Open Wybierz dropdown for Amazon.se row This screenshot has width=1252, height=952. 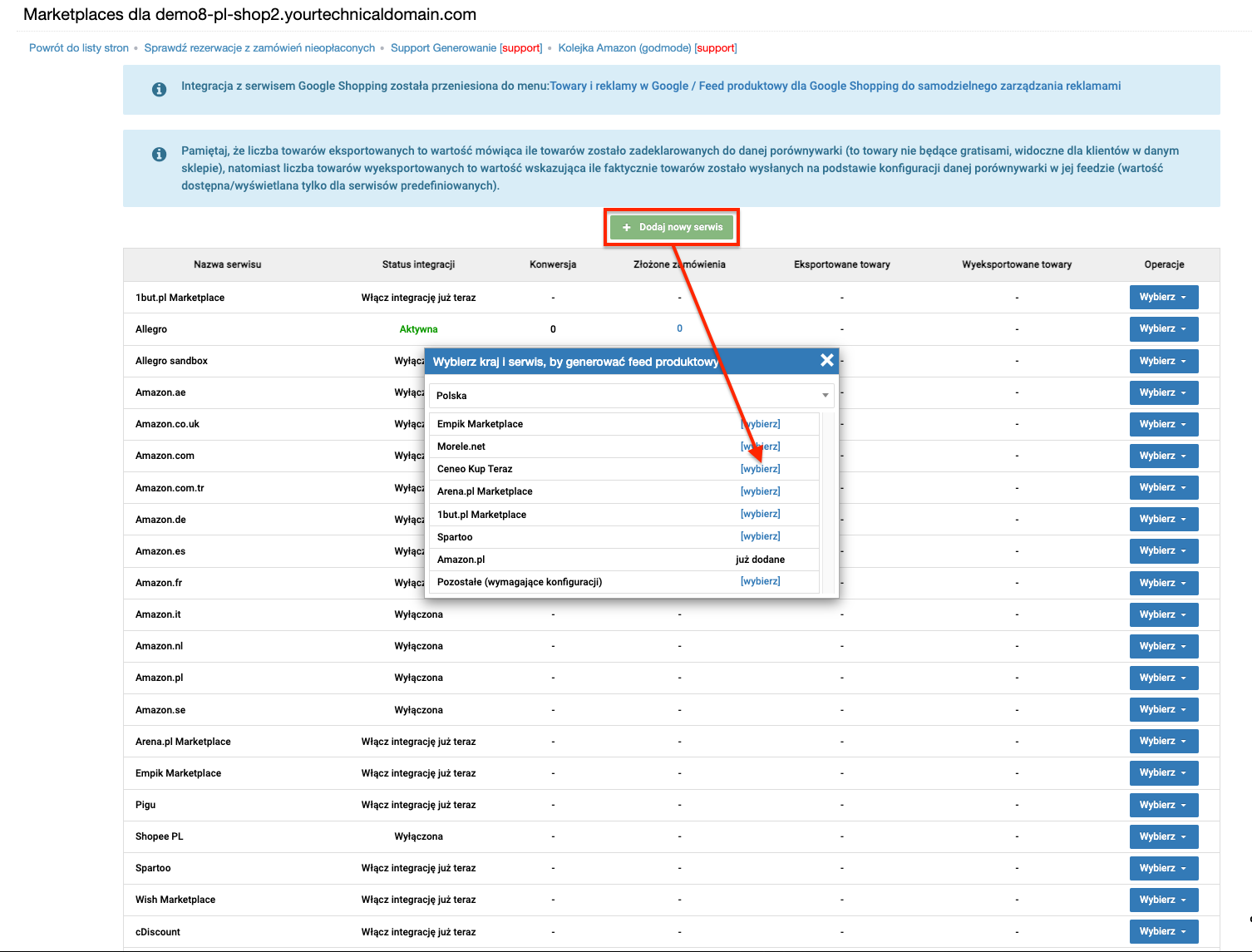(1163, 709)
